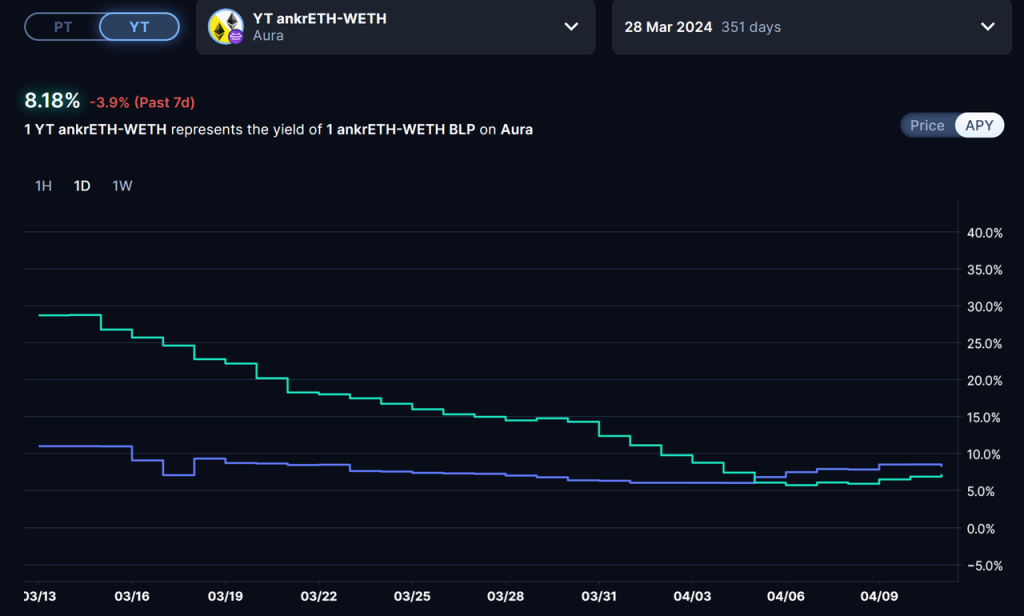Image resolution: width=1024 pixels, height=616 pixels.
Task: Change chart interval to 1W
Action: click(x=122, y=186)
